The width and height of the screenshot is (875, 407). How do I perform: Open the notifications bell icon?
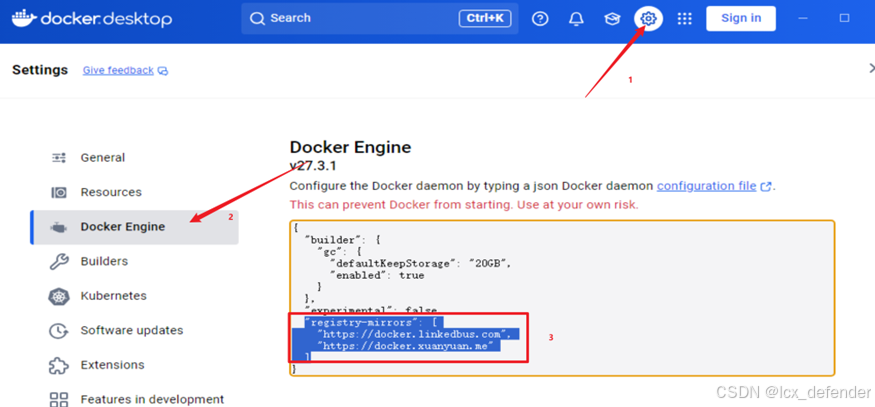pos(576,19)
